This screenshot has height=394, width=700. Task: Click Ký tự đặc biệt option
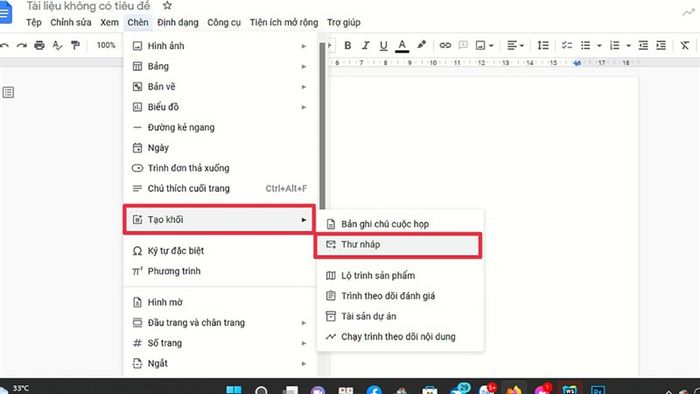coord(220,251)
